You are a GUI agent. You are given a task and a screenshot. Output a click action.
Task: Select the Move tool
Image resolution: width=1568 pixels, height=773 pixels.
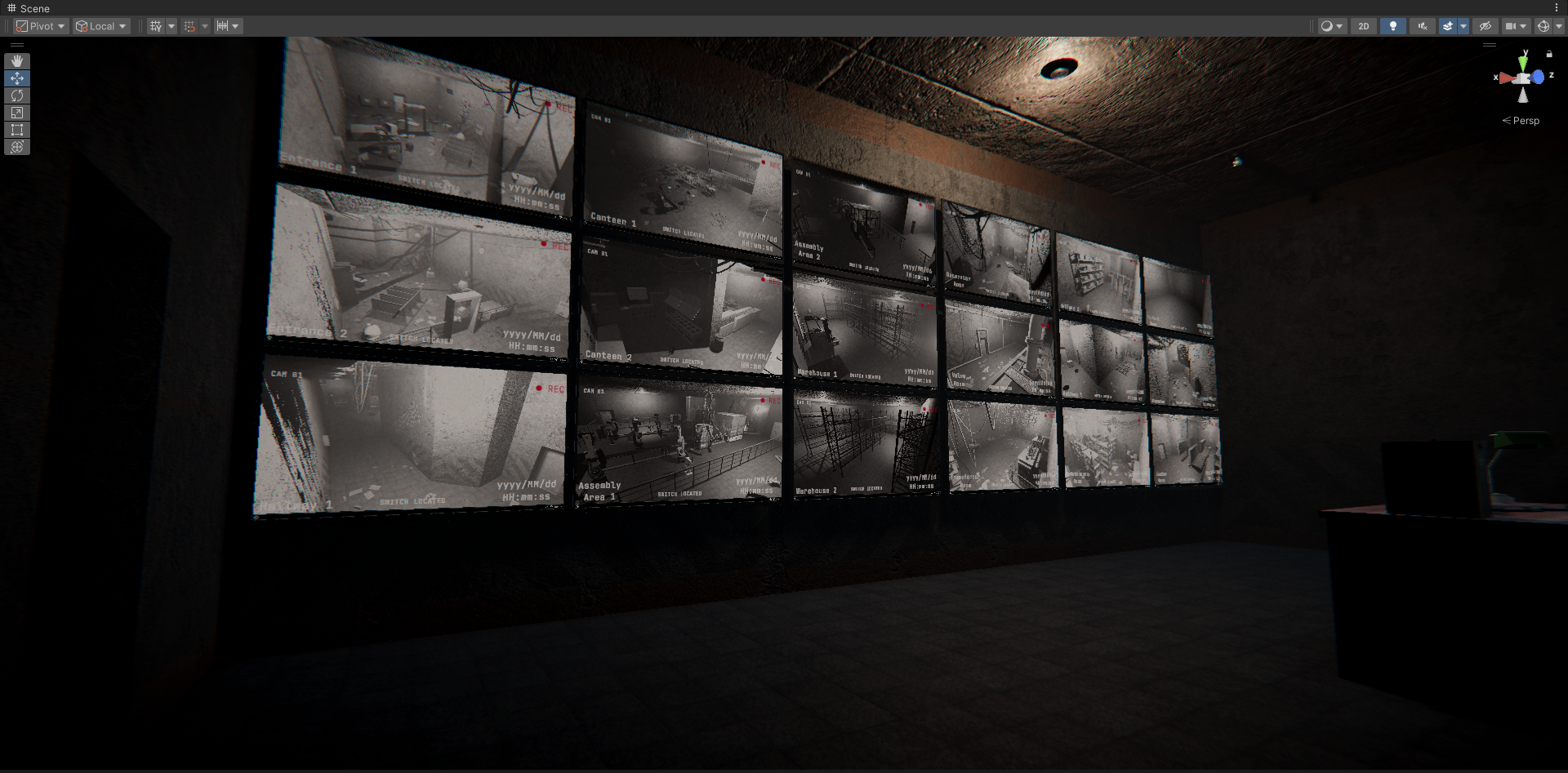[x=17, y=78]
